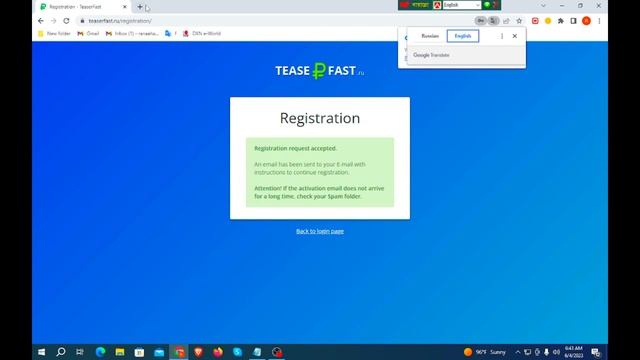The height and width of the screenshot is (360, 640).
Task: Open Microsoft Store from taskbar
Action: pyautogui.click(x=139, y=352)
